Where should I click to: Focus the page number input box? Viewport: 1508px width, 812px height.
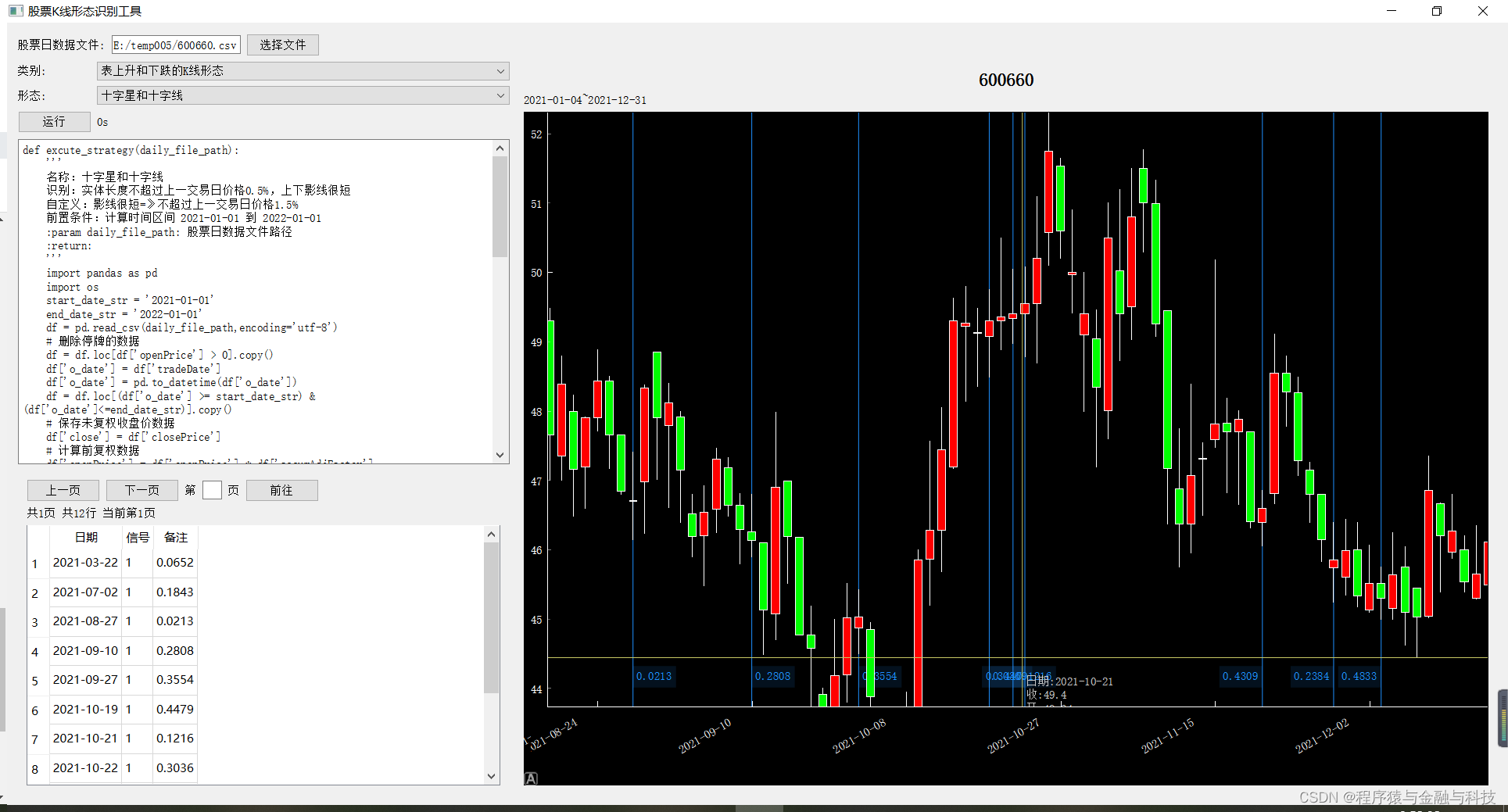coord(212,490)
